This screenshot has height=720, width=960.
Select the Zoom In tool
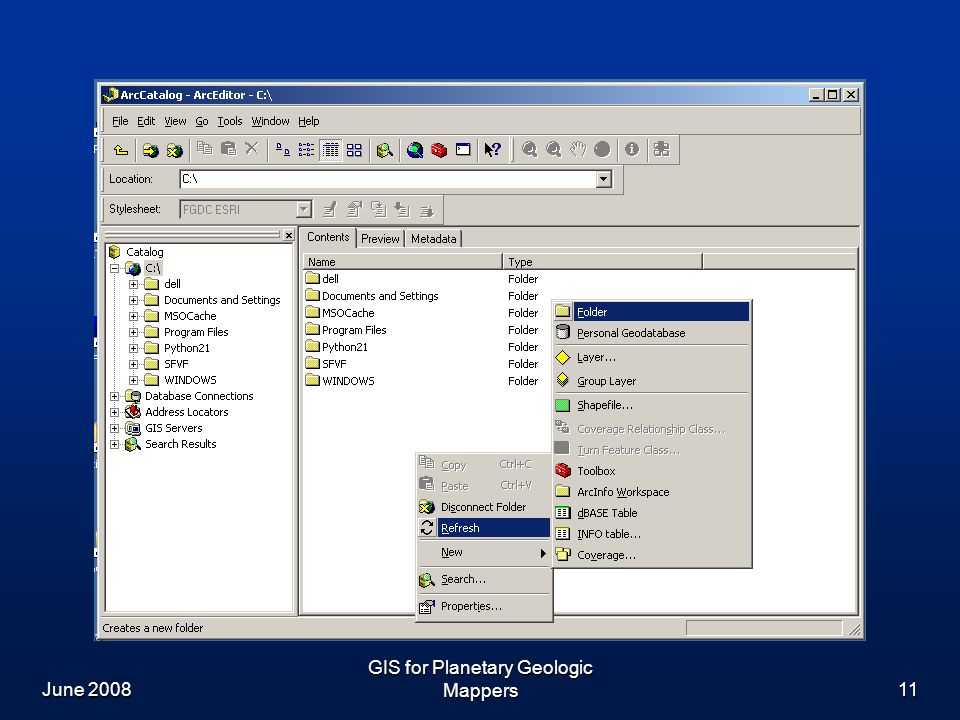click(x=529, y=149)
